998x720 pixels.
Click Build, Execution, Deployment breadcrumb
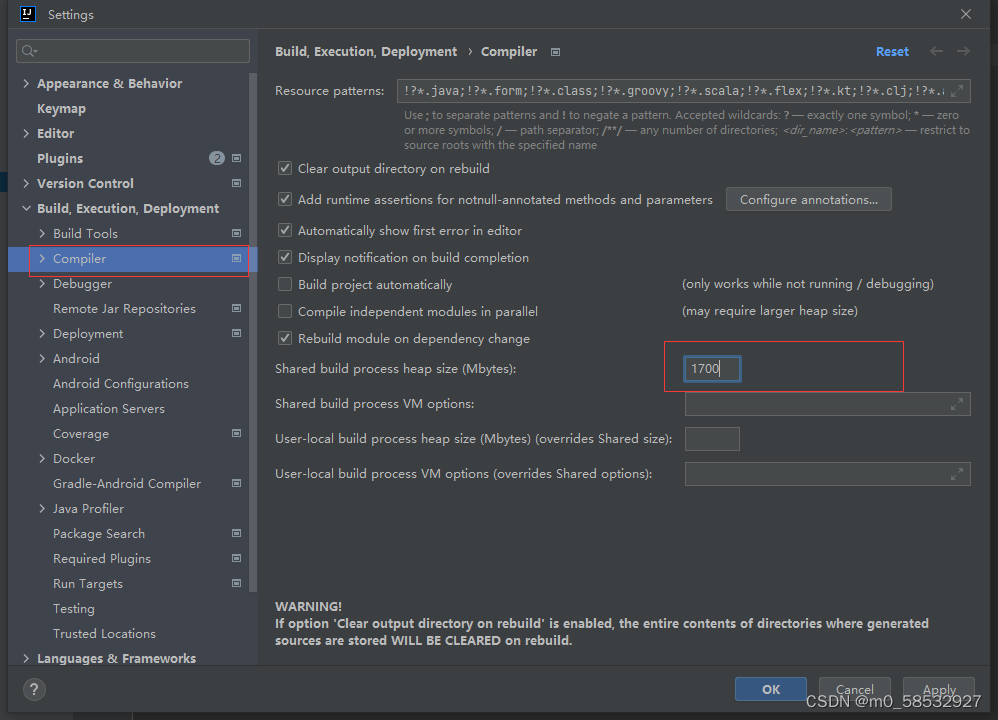(x=366, y=52)
